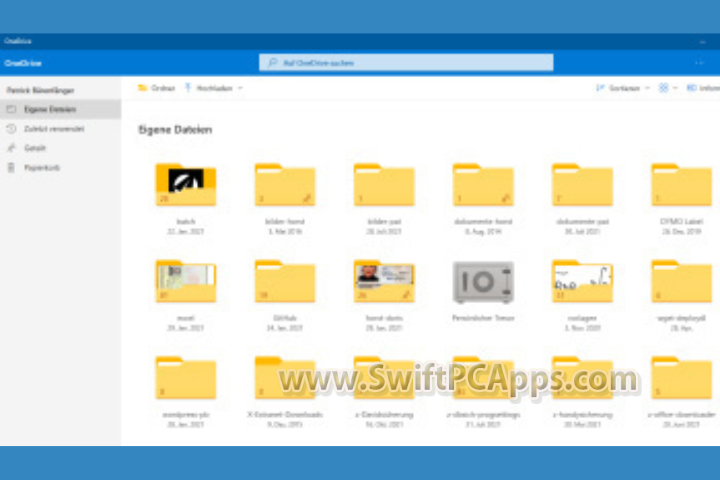Screen dimensions: 720x480
Task: Open the Geteilt section in sidebar
Action: (60, 148)
